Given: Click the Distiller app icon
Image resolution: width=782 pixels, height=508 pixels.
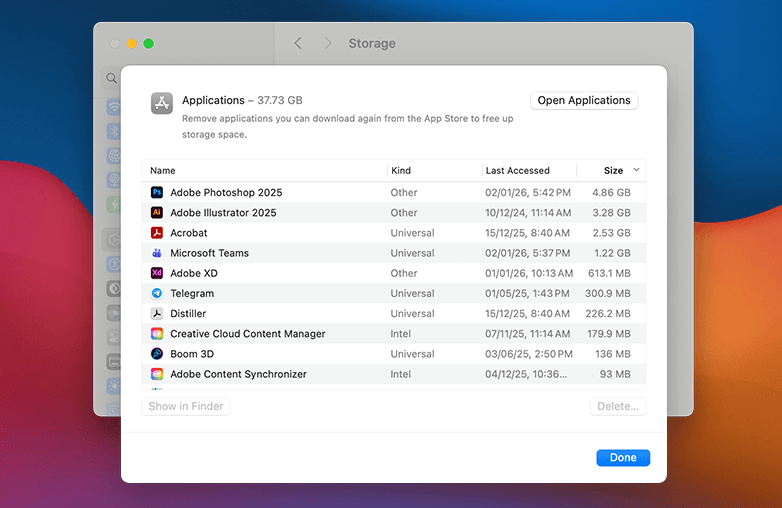Looking at the screenshot, I should point(157,314).
